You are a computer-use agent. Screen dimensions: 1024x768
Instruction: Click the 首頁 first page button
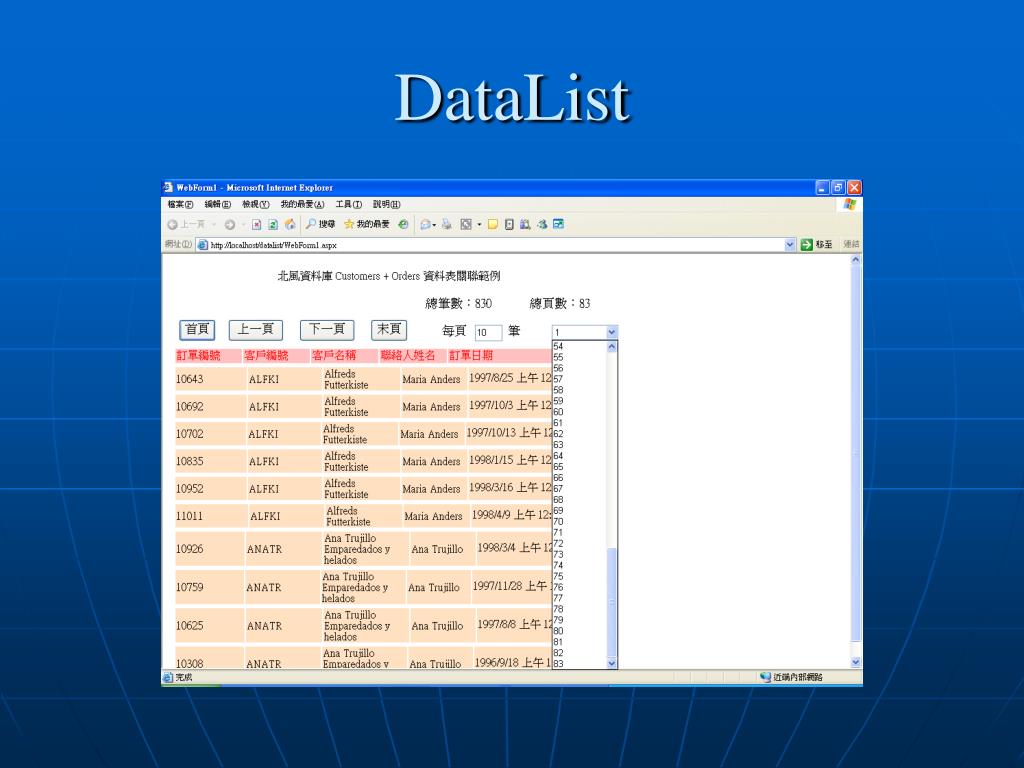(x=197, y=330)
